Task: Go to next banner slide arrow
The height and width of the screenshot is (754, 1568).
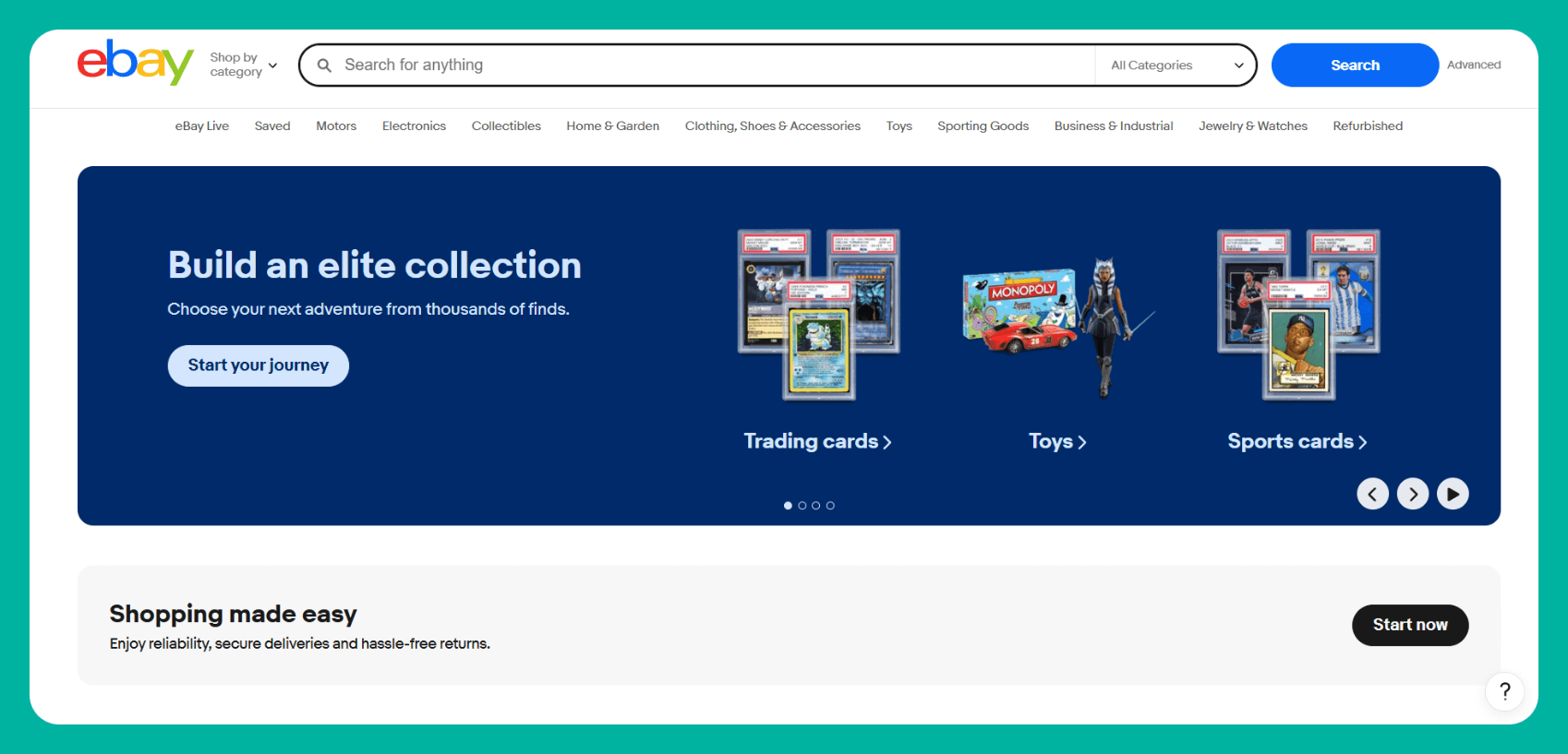Action: pyautogui.click(x=1413, y=494)
